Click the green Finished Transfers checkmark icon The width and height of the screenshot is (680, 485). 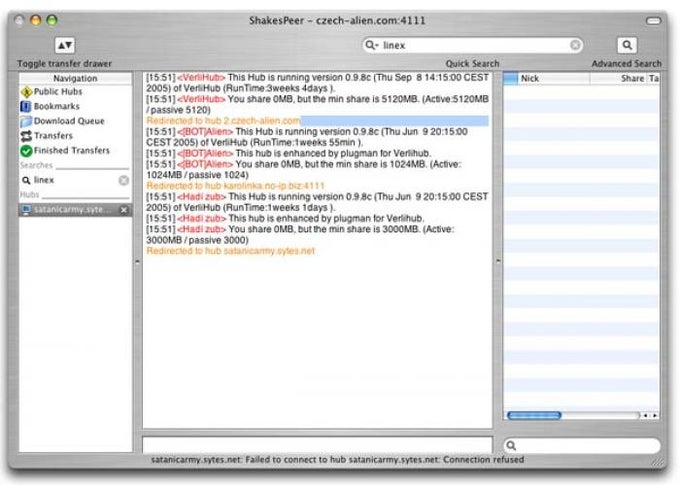click(x=26, y=151)
